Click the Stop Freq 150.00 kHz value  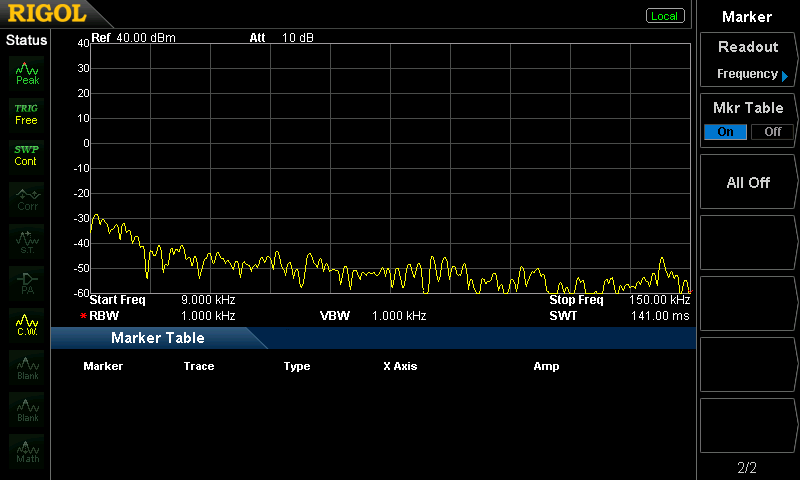[659, 300]
